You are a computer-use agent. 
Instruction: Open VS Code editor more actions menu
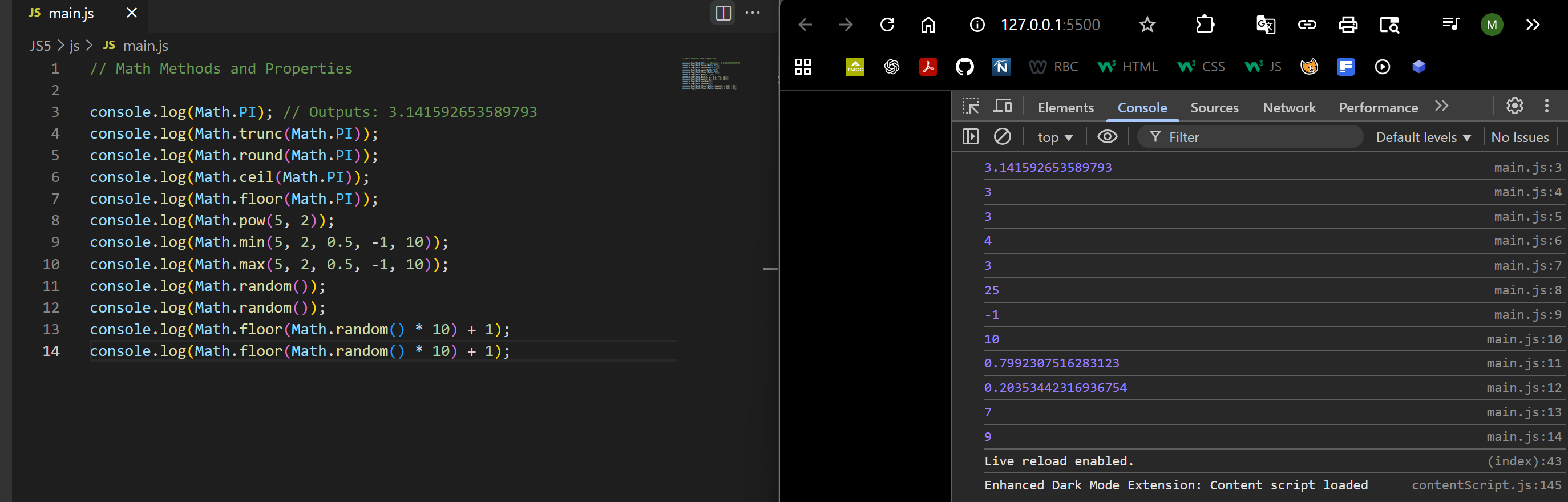[753, 13]
